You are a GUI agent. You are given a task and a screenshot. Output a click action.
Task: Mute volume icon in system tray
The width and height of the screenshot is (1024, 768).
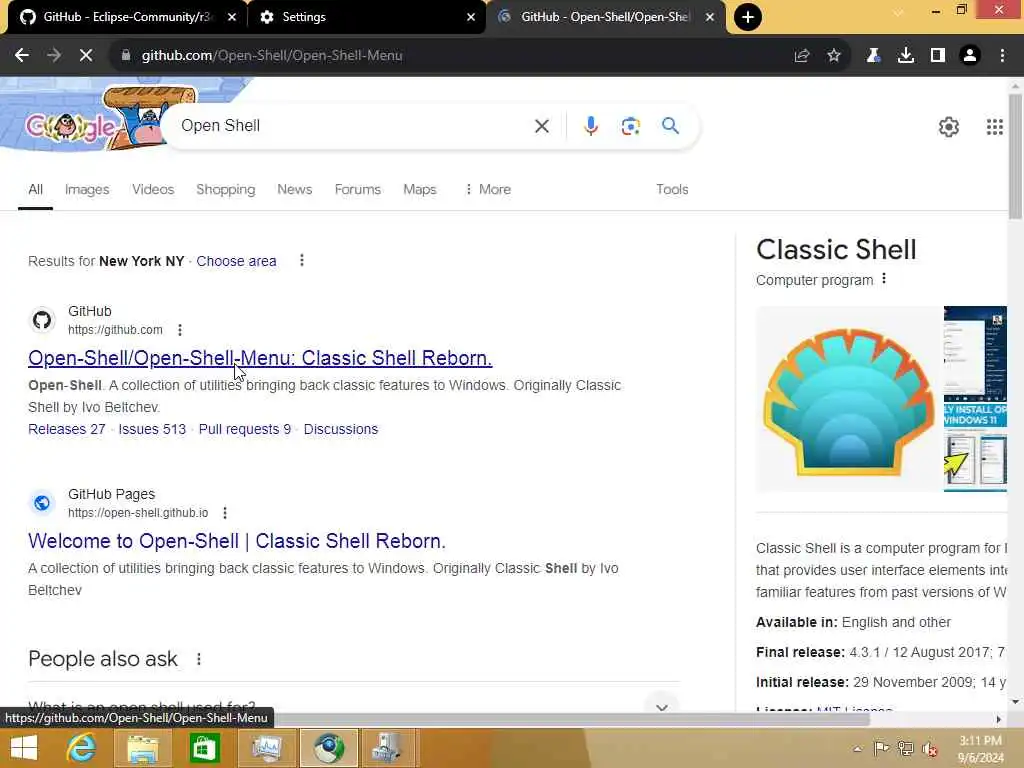tap(929, 749)
